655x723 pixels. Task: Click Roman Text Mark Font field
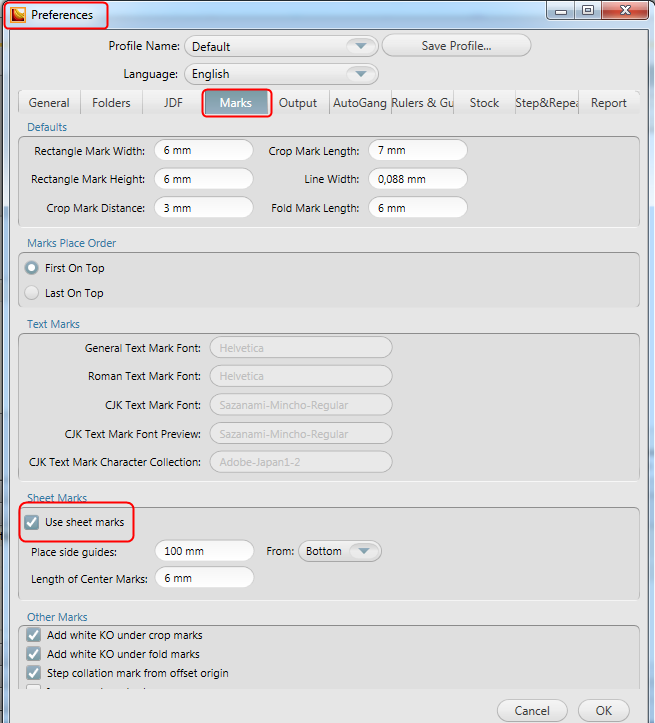301,376
